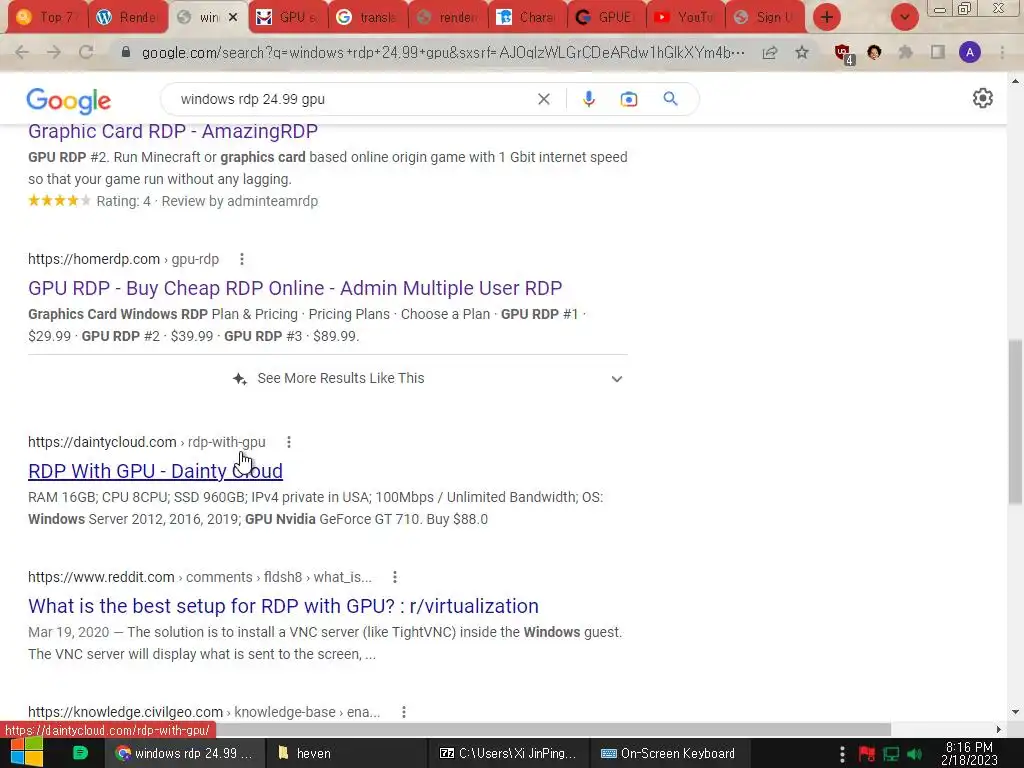Reload the current Google search page
The height and width of the screenshot is (768, 1024).
click(x=86, y=52)
